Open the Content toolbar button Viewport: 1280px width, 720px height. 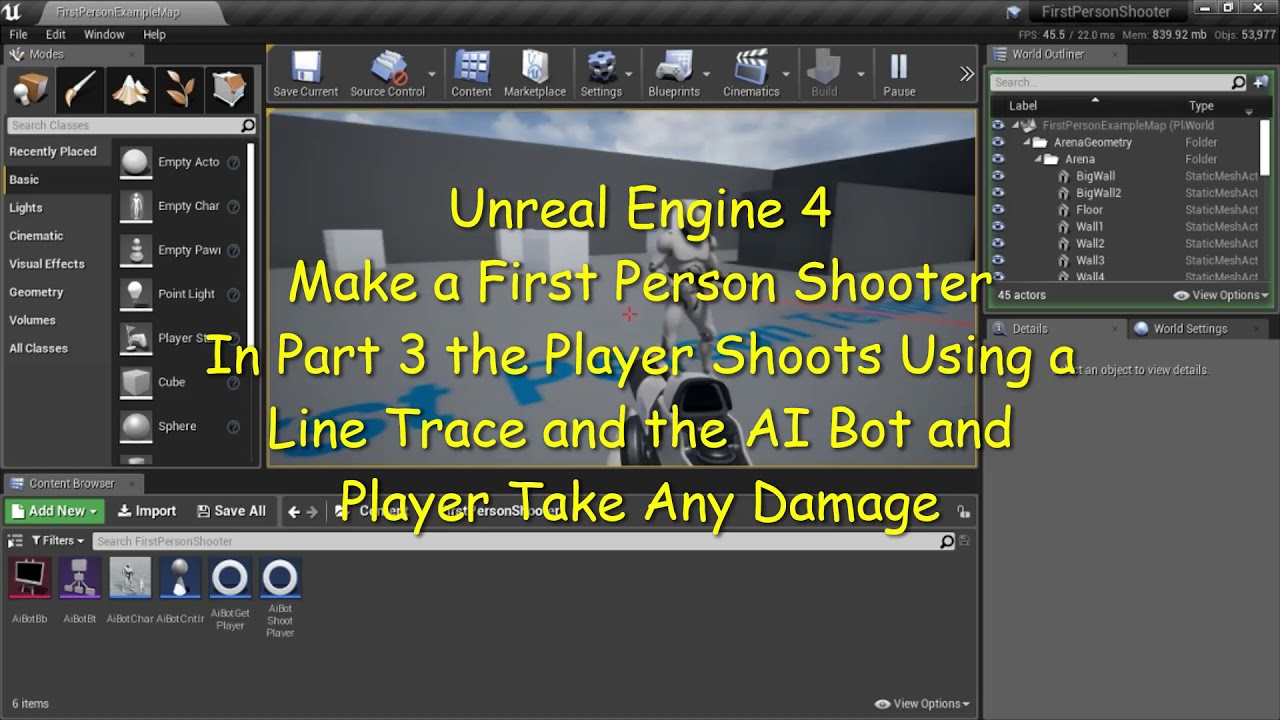click(x=471, y=74)
